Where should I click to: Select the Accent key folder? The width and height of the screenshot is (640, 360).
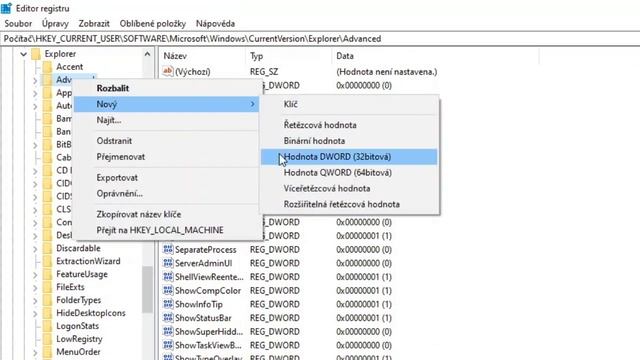point(69,67)
